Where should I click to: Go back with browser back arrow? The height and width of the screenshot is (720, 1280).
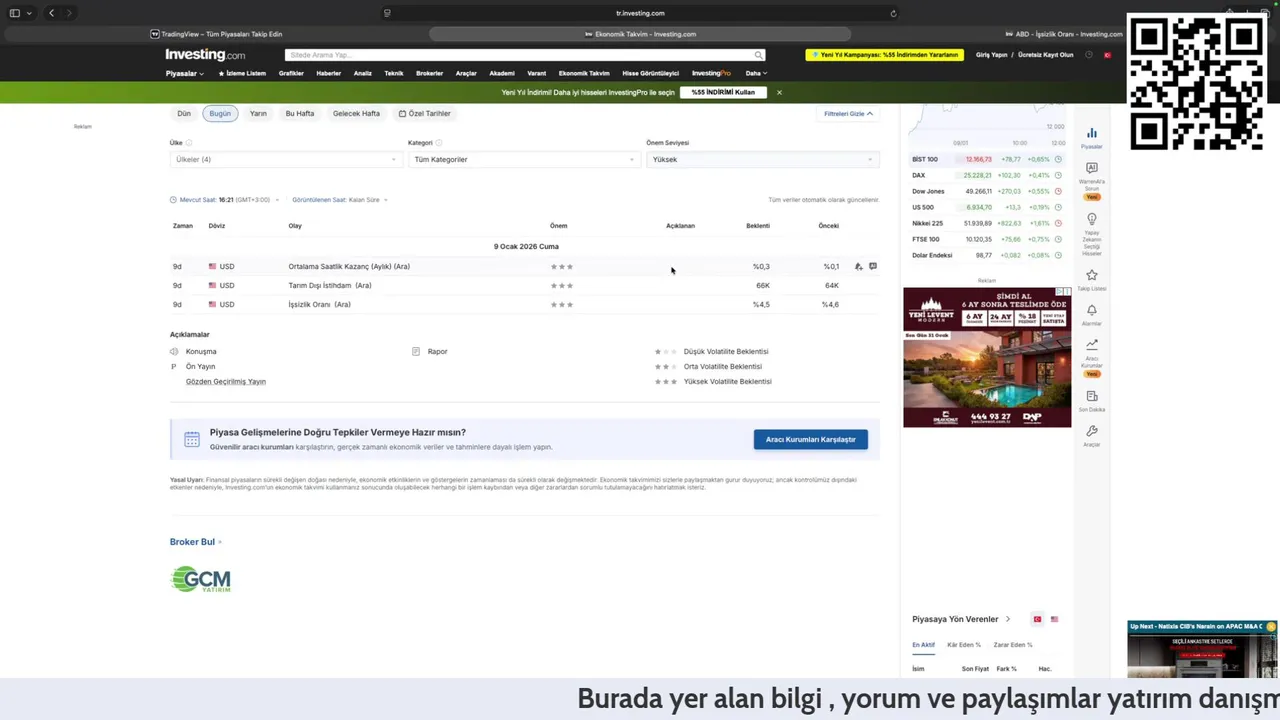51,13
